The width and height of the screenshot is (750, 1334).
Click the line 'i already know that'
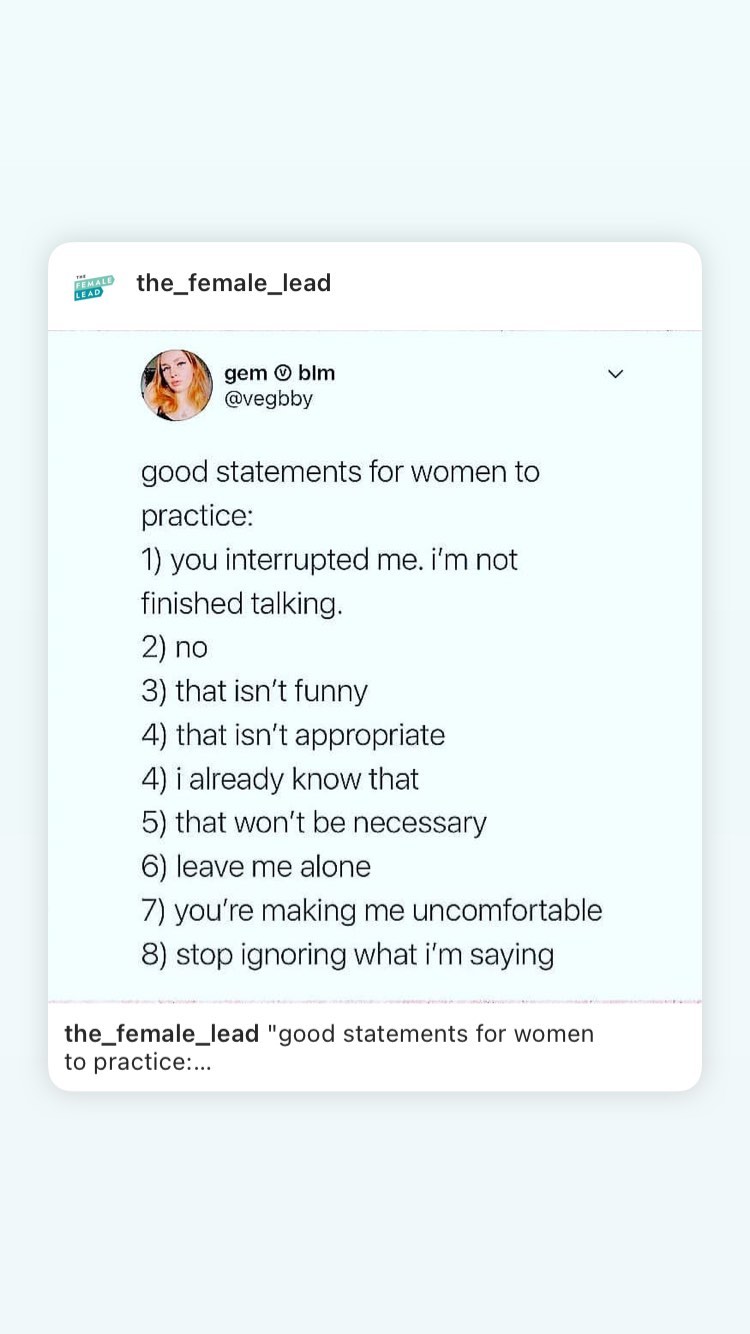click(x=280, y=779)
